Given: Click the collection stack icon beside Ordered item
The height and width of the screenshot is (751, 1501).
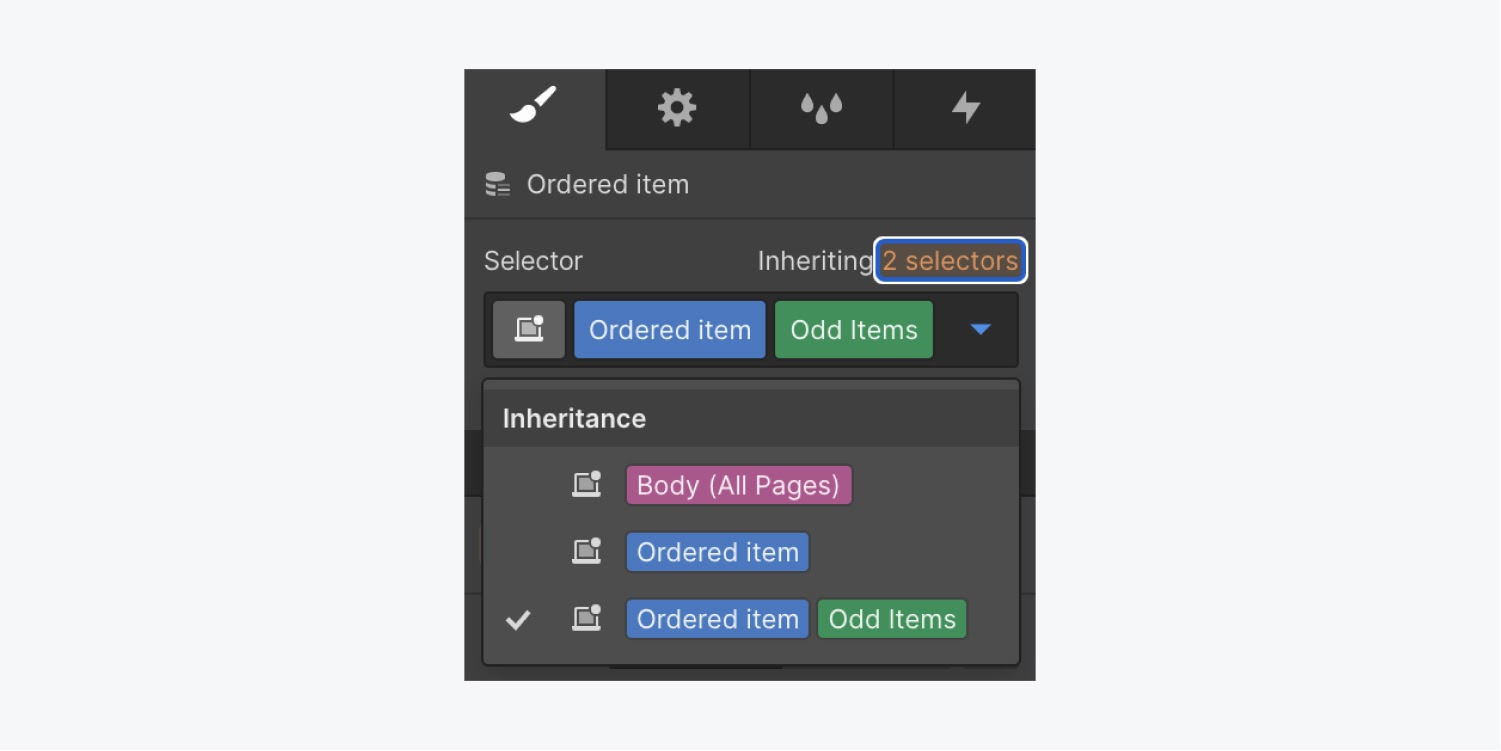Looking at the screenshot, I should tap(497, 184).
